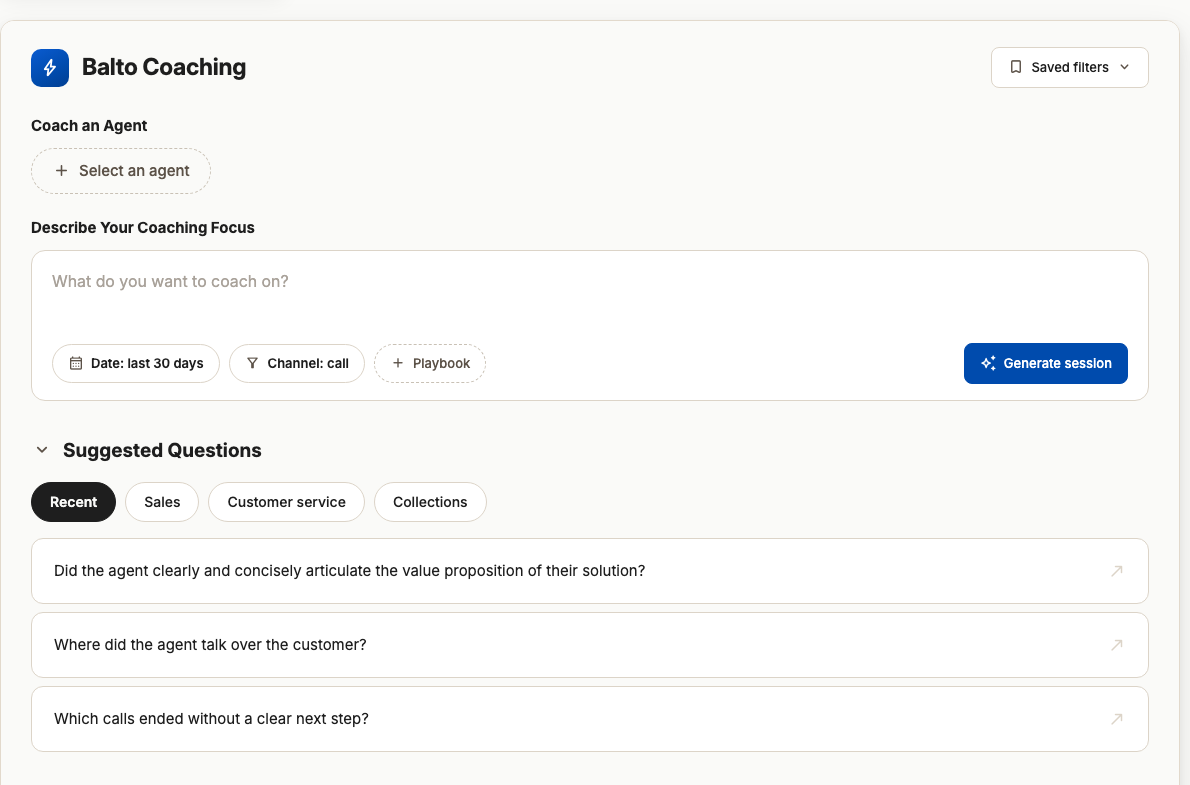
Task: Switch to the Customer service tab
Action: tap(286, 502)
